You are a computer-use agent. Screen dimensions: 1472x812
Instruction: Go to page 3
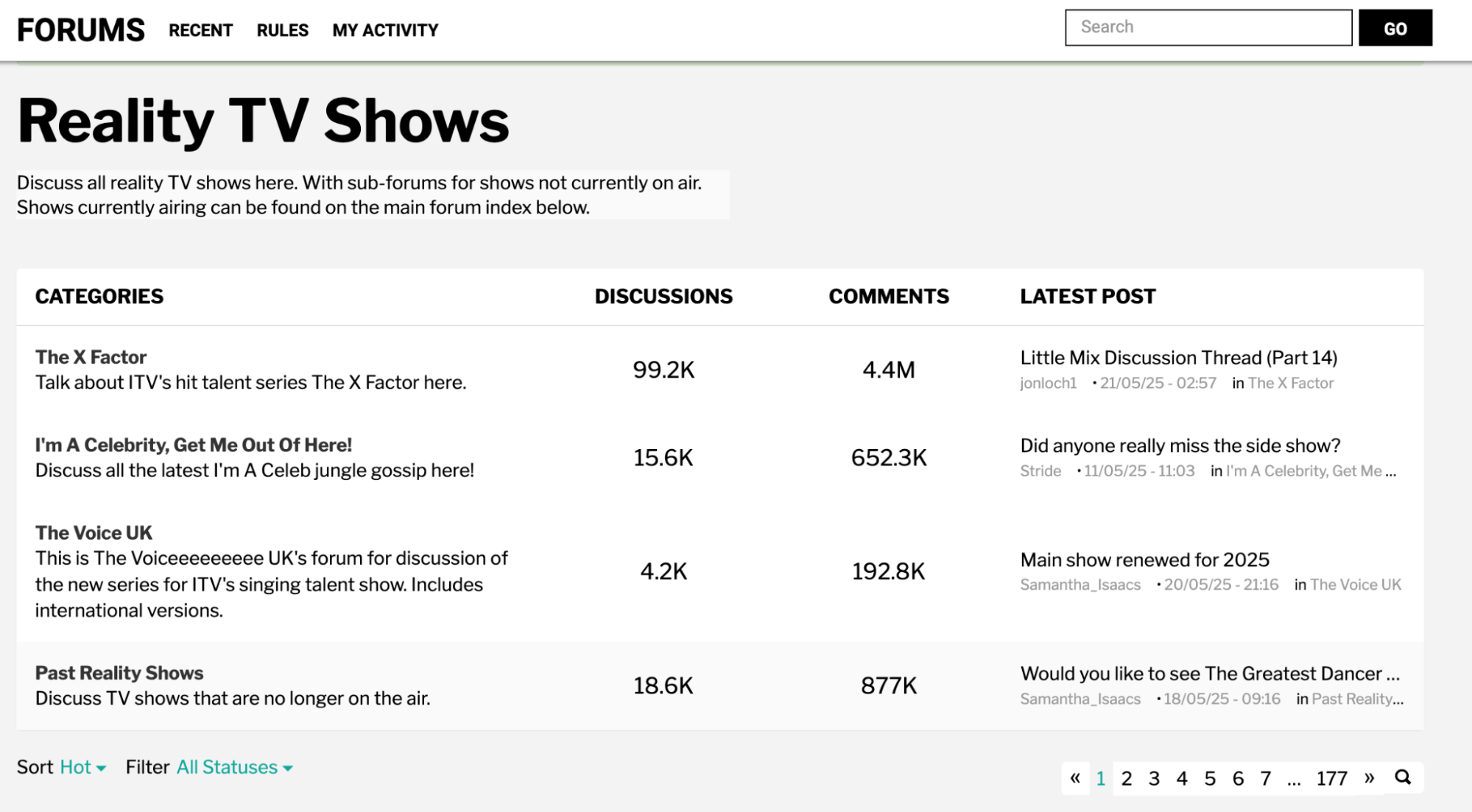(1154, 778)
